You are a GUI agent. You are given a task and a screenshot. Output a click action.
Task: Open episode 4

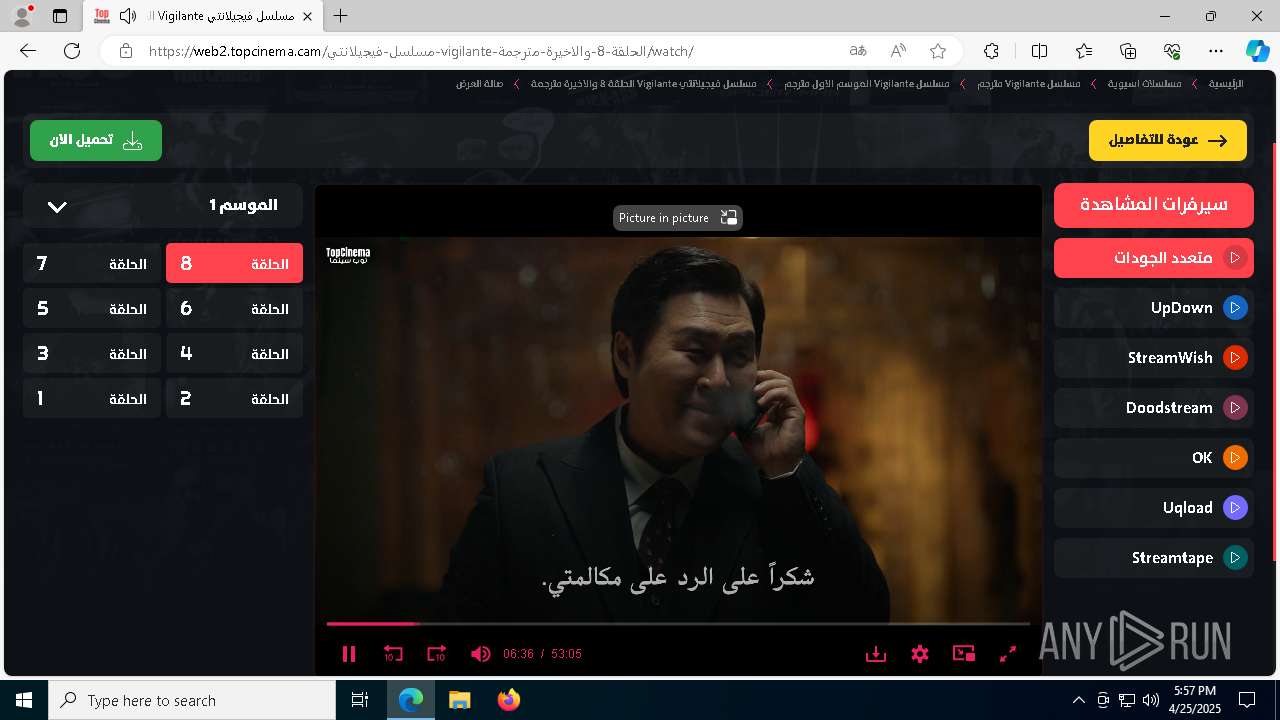[x=234, y=354]
